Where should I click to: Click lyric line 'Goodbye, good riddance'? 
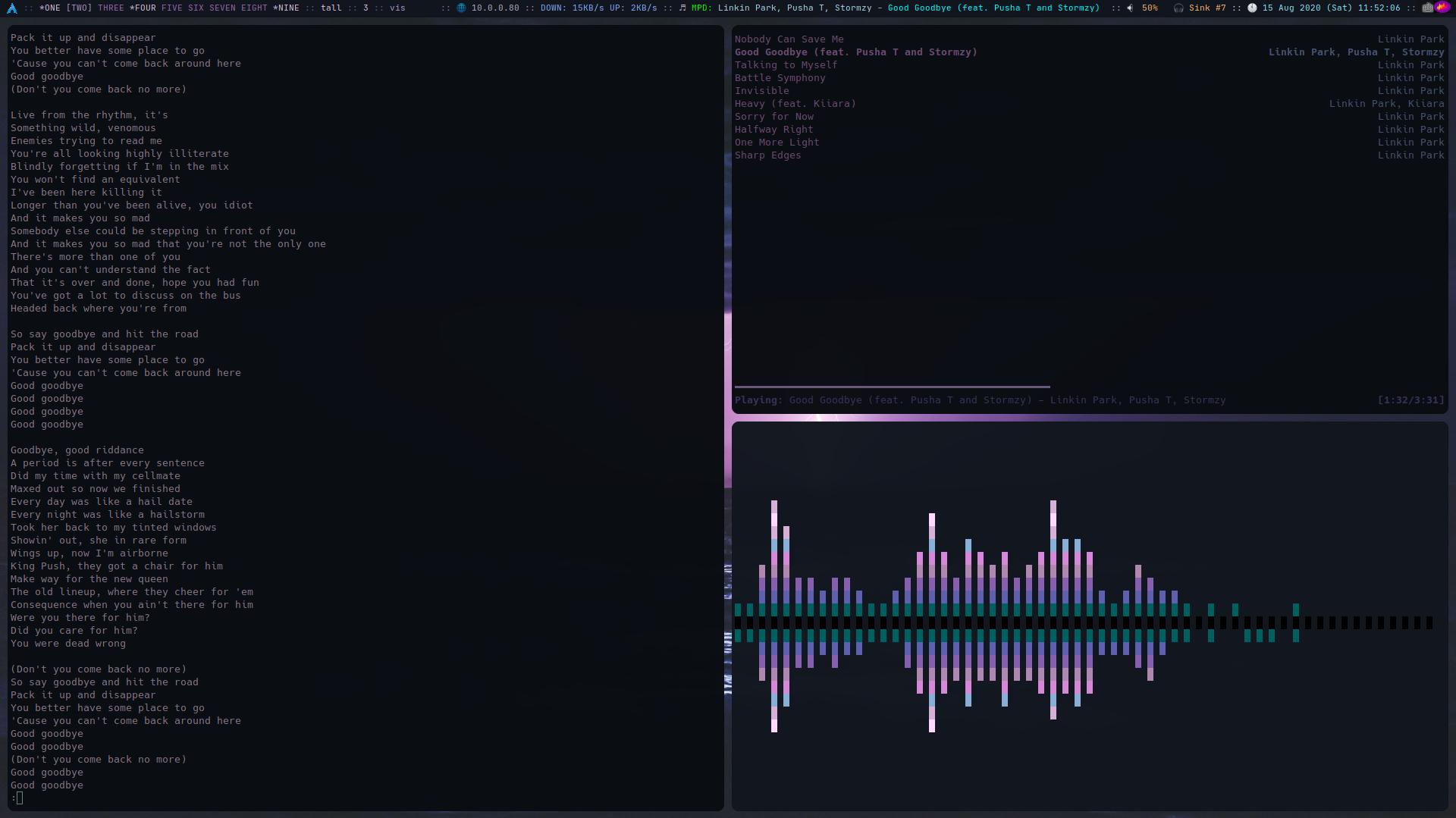click(x=77, y=450)
